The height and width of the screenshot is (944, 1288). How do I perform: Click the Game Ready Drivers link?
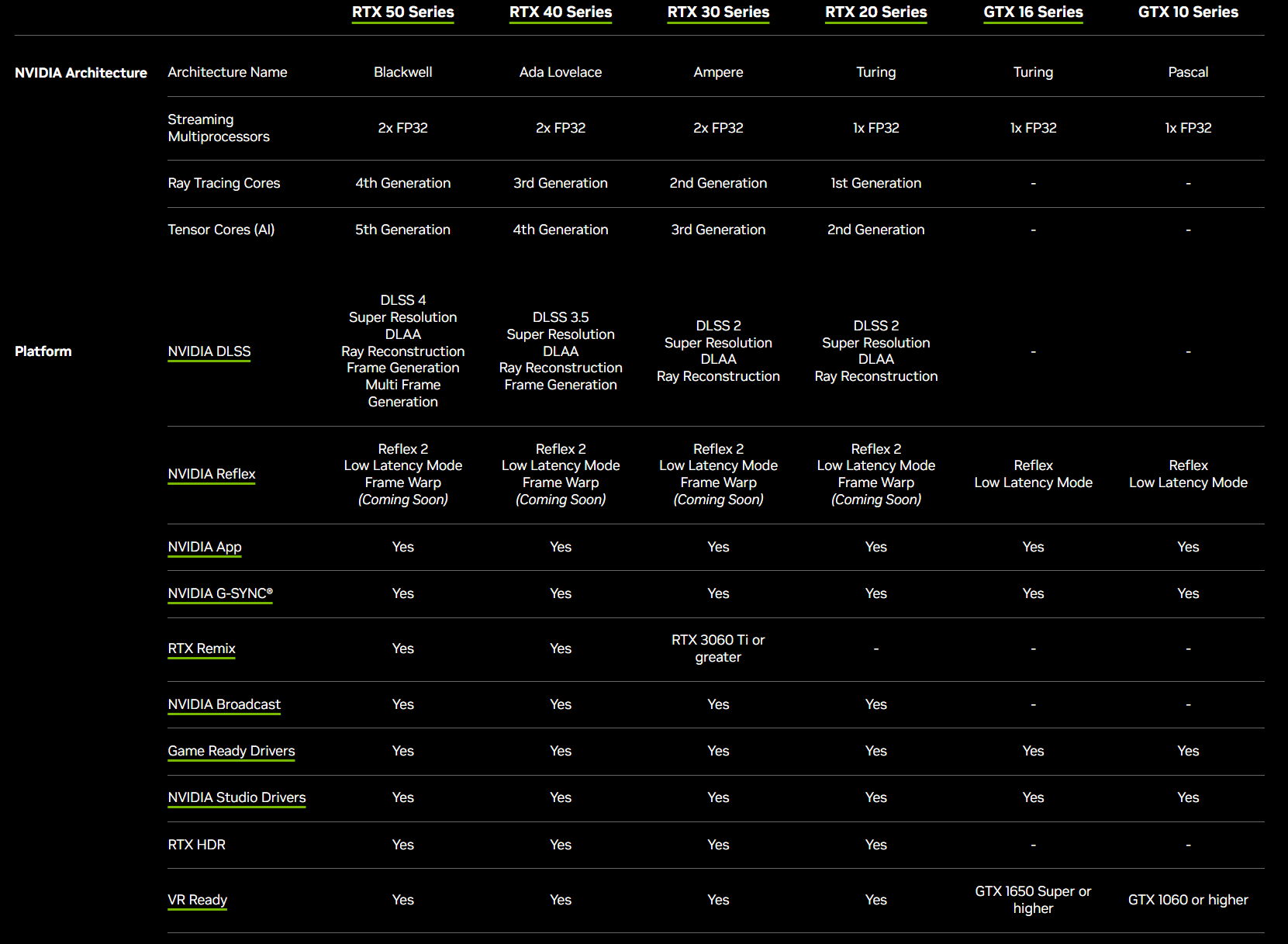[x=231, y=751]
